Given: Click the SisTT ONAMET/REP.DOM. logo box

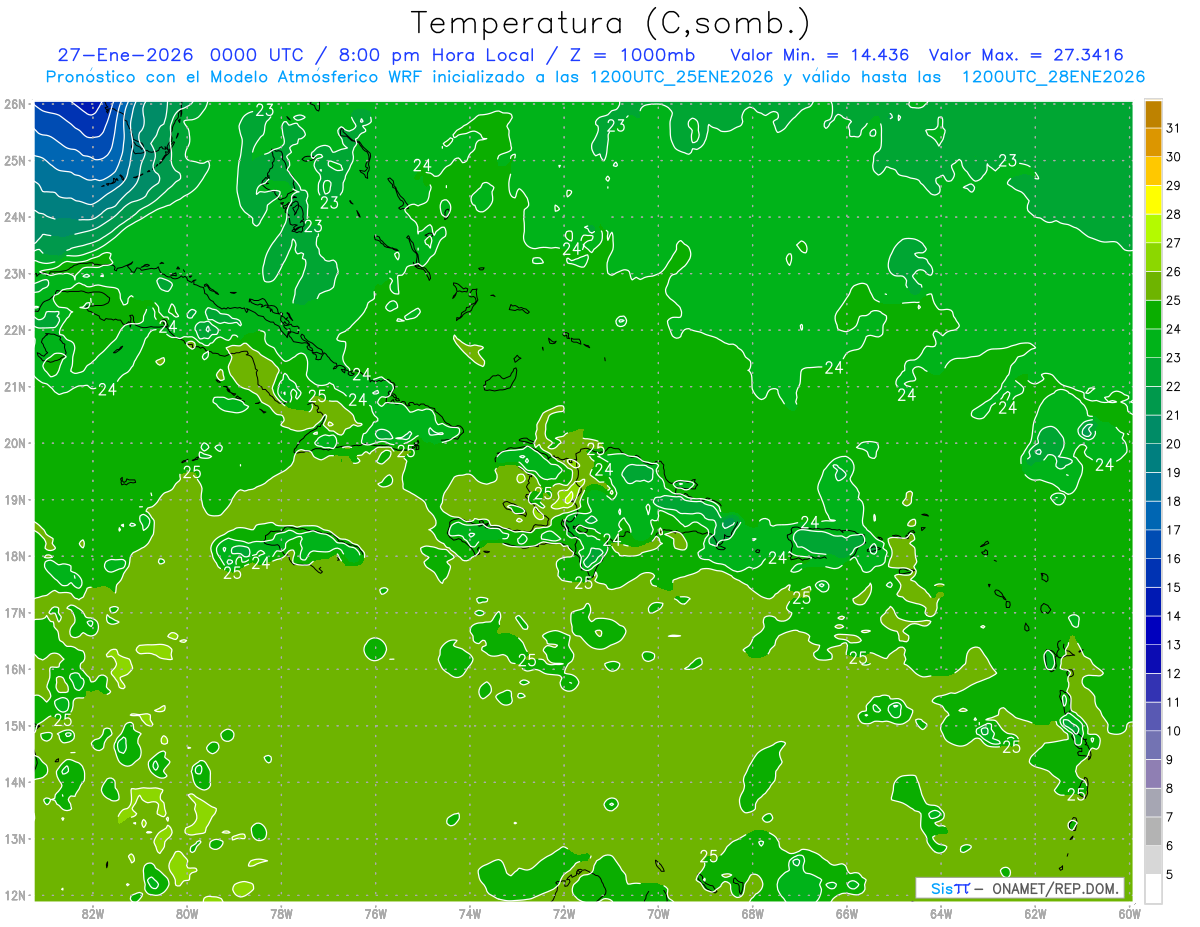Looking at the screenshot, I should [x=1020, y=888].
